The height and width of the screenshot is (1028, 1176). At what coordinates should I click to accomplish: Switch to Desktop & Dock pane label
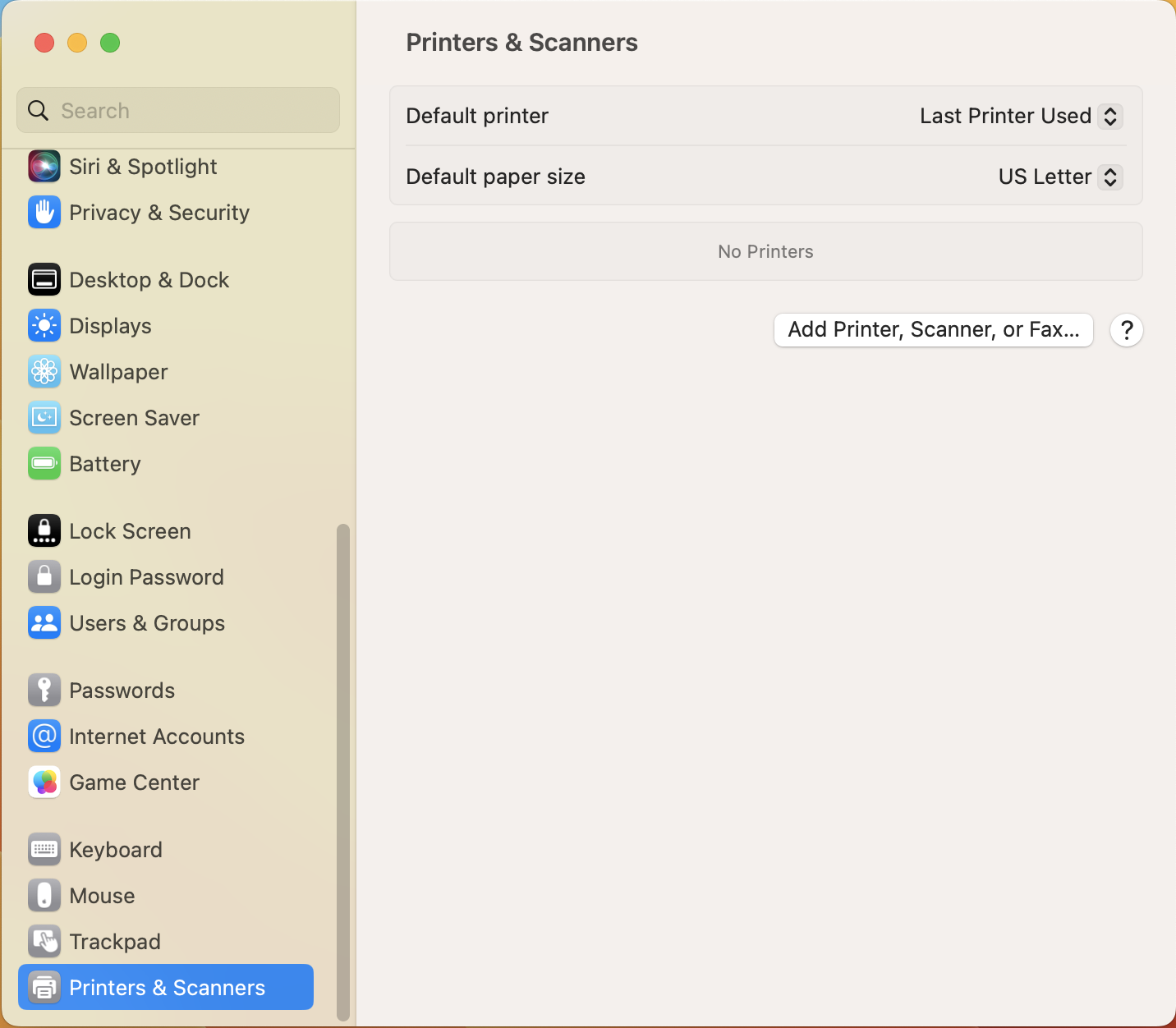click(x=149, y=280)
